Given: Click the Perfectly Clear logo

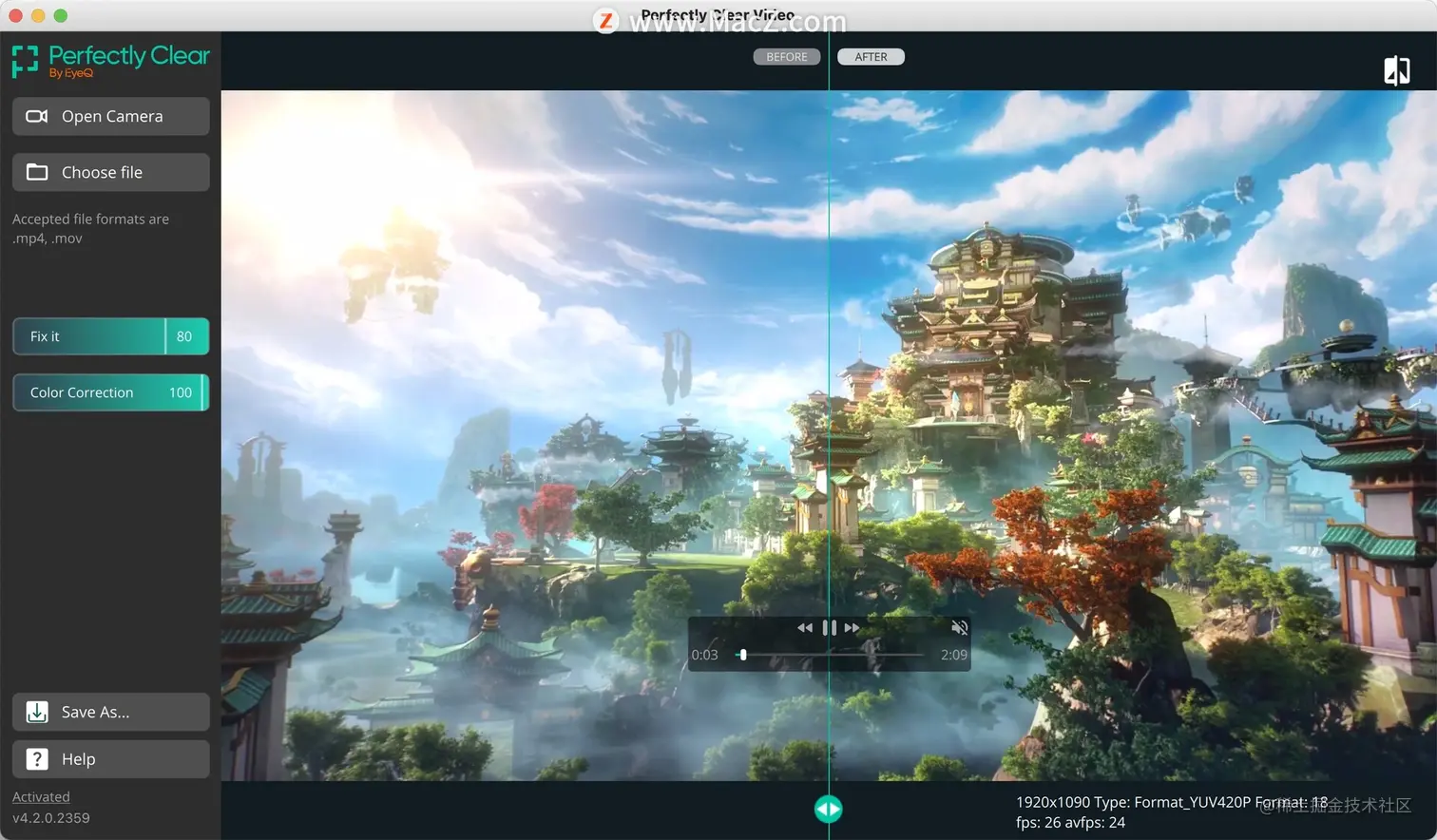Looking at the screenshot, I should [111, 61].
